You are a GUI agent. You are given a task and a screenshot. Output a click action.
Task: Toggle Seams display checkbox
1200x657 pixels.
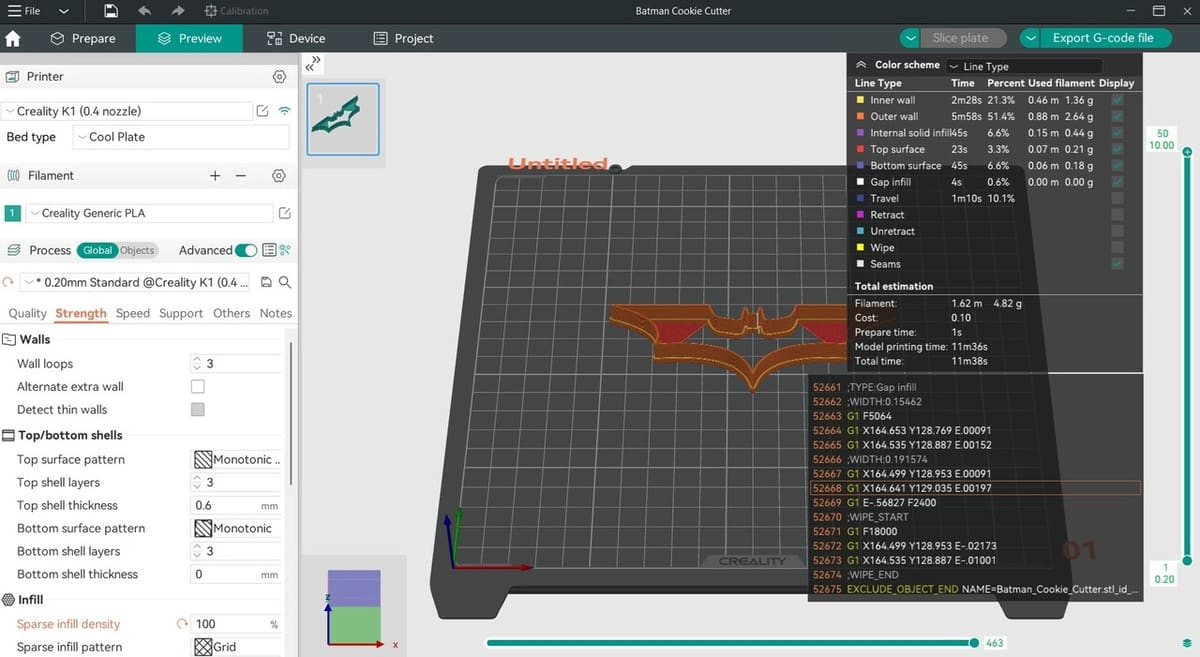point(1117,264)
